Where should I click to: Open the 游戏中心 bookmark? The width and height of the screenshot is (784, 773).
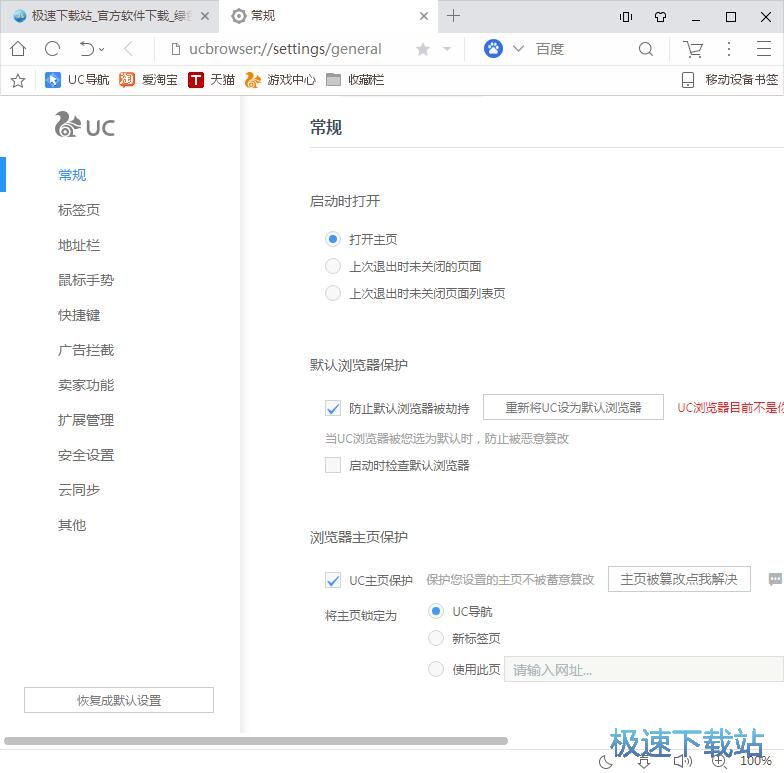280,80
